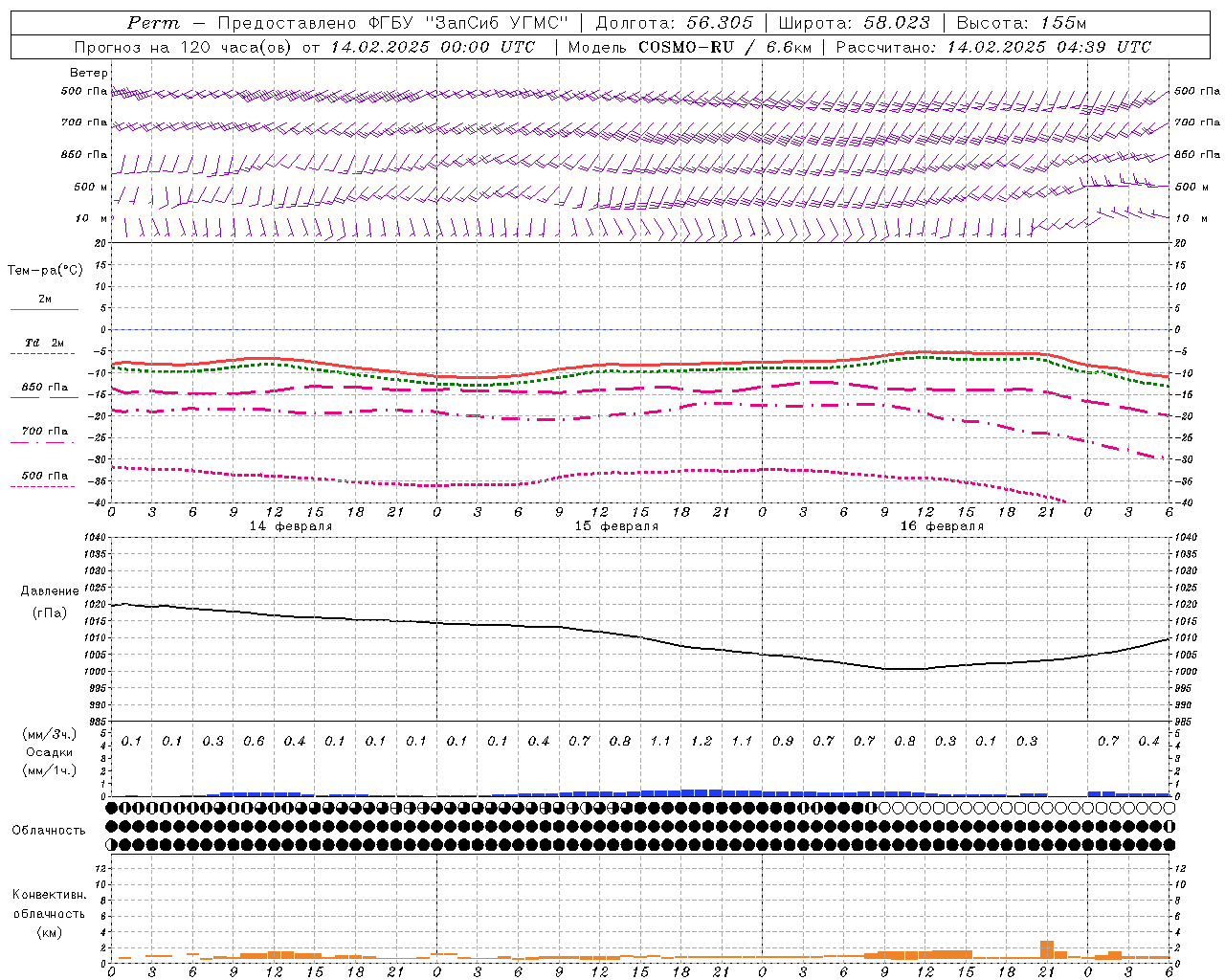Click the "Тем-ра(°C)" panel label

click(45, 270)
